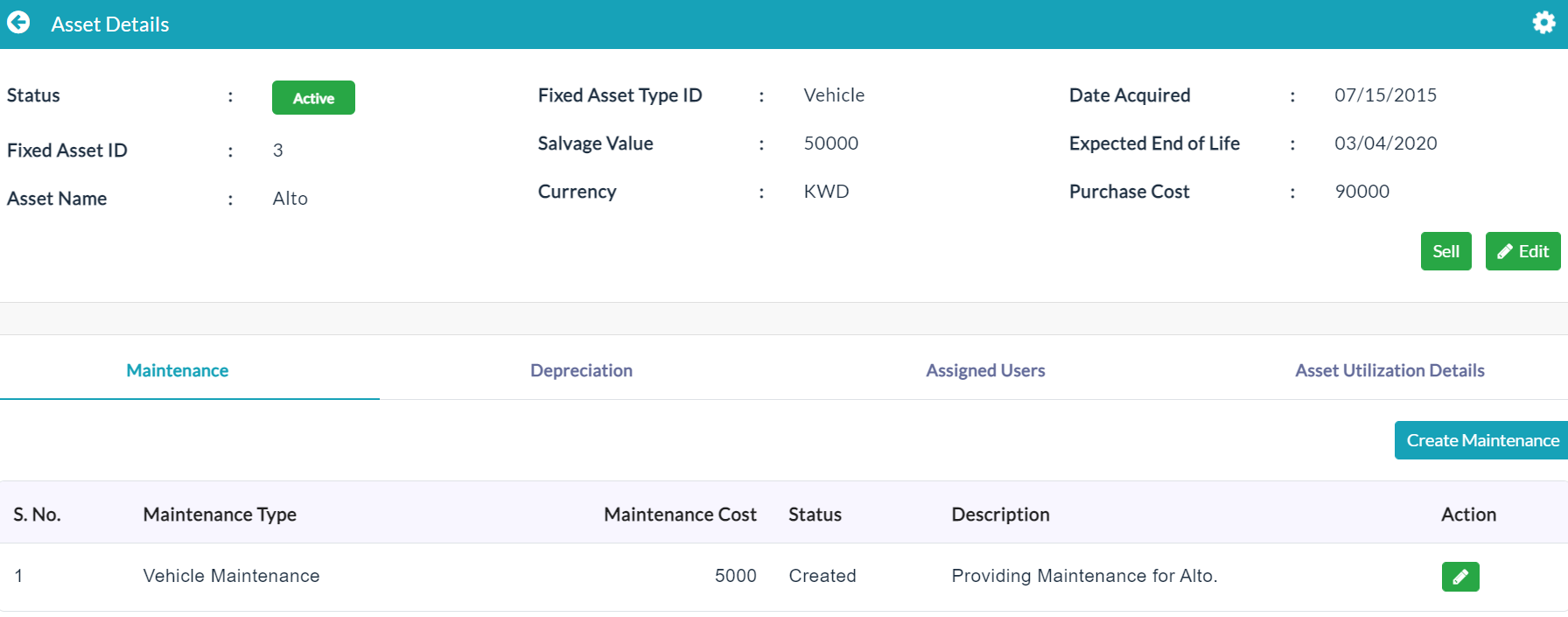
Task: Click the Expected End of Life label
Action: (x=1154, y=144)
